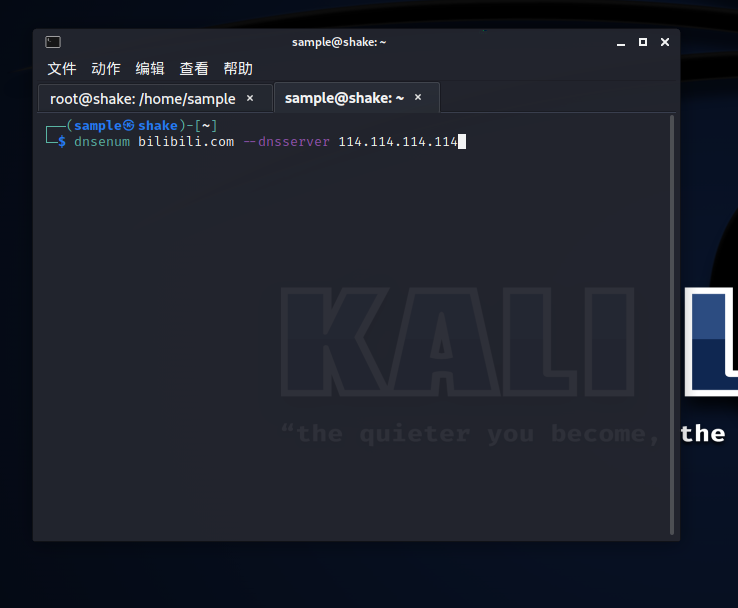Viewport: 738px width, 608px height.
Task: Close the terminal window
Action: tap(665, 42)
